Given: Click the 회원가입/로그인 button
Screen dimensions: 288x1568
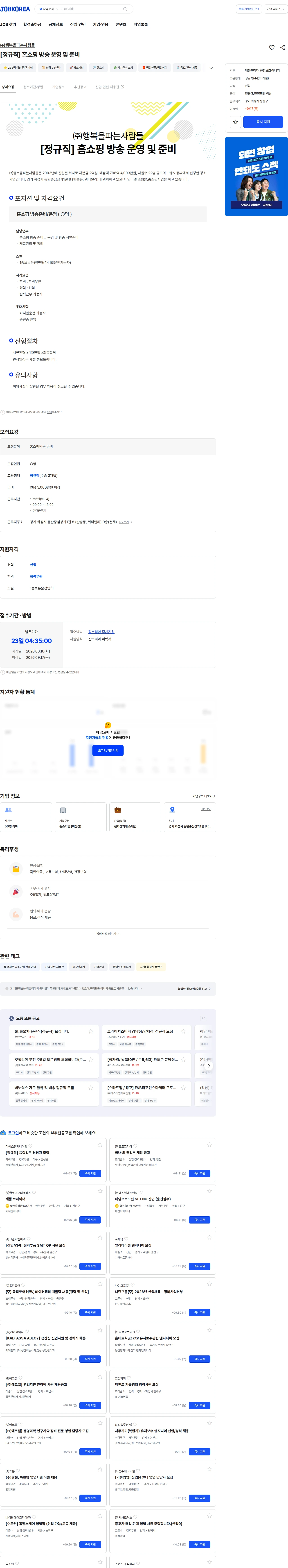Looking at the screenshot, I should [249, 9].
